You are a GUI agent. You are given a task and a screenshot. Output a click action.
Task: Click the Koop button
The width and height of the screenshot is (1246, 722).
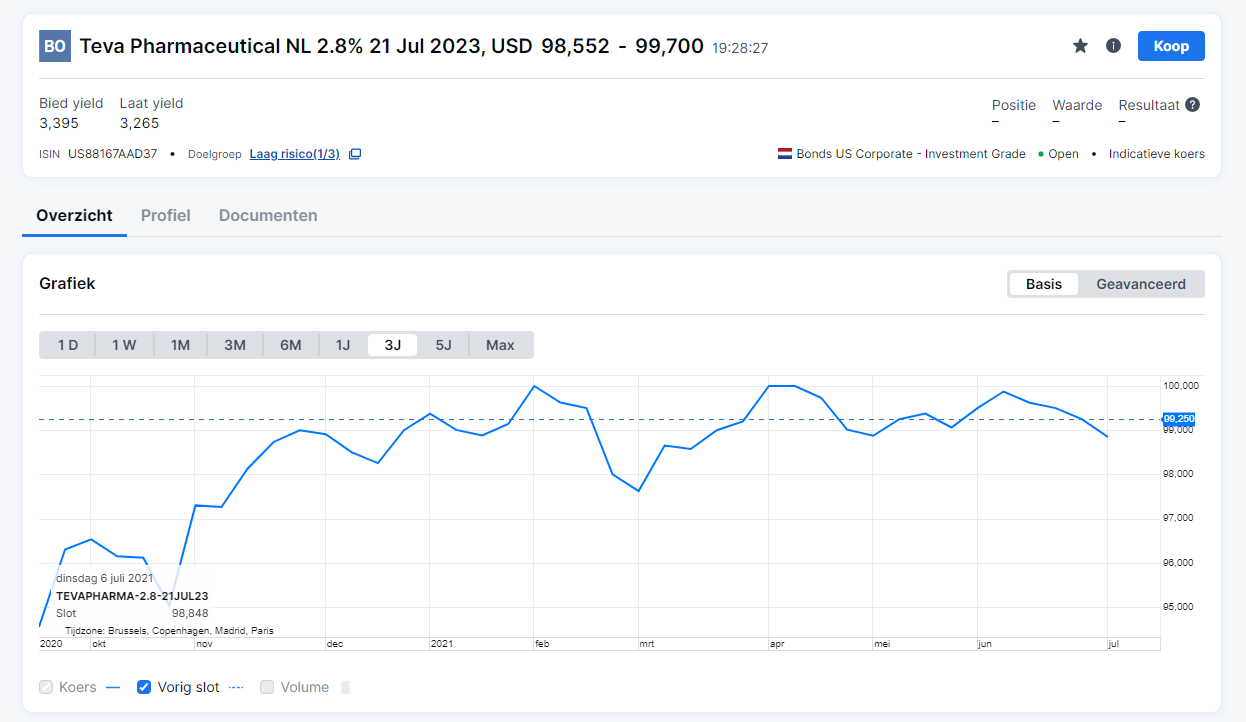[x=1171, y=46]
